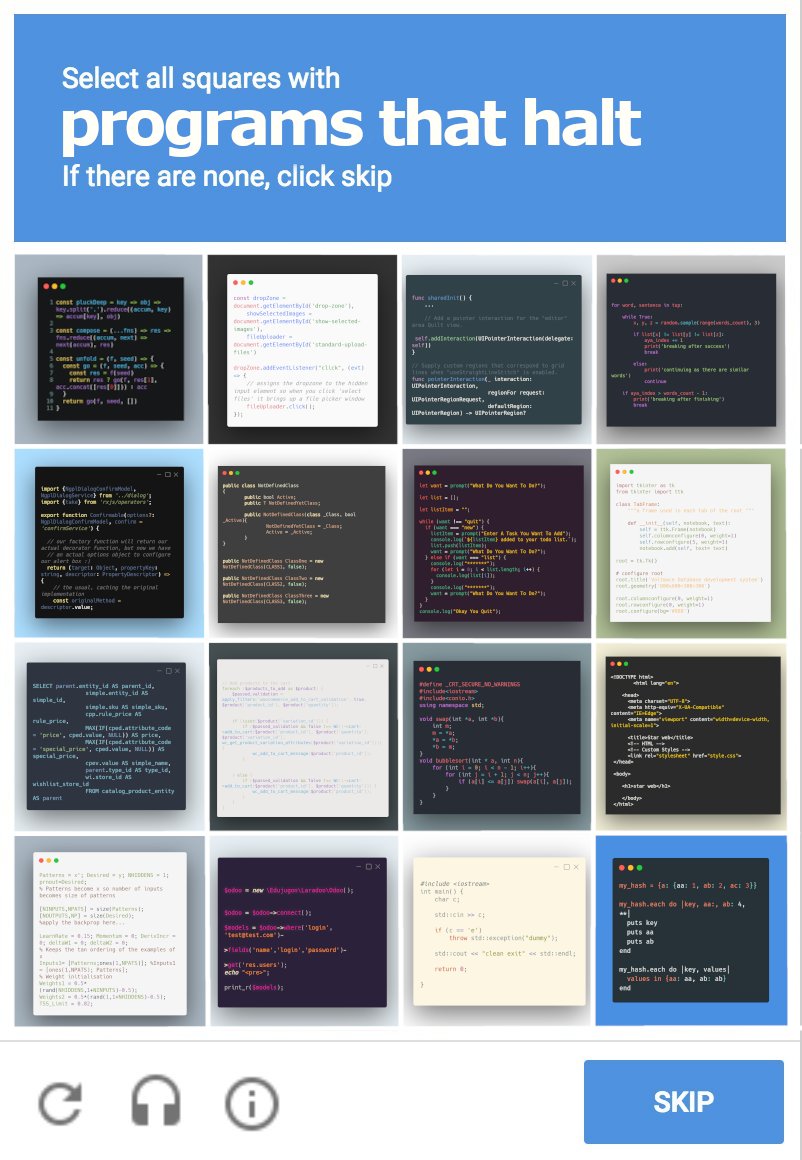Viewport: 802px width, 1160px height.
Task: Select the 'What Do You Want To Do' tile
Action: [496, 543]
